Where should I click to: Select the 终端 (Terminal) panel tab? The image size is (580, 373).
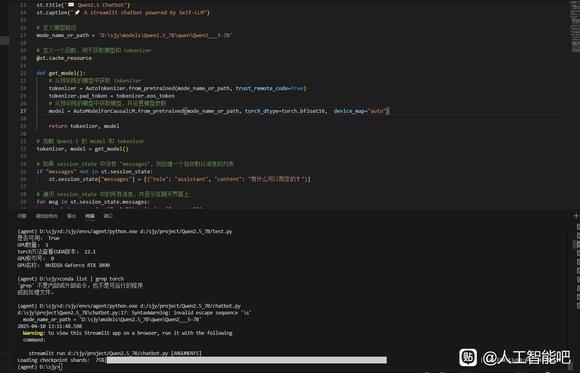click(90, 216)
